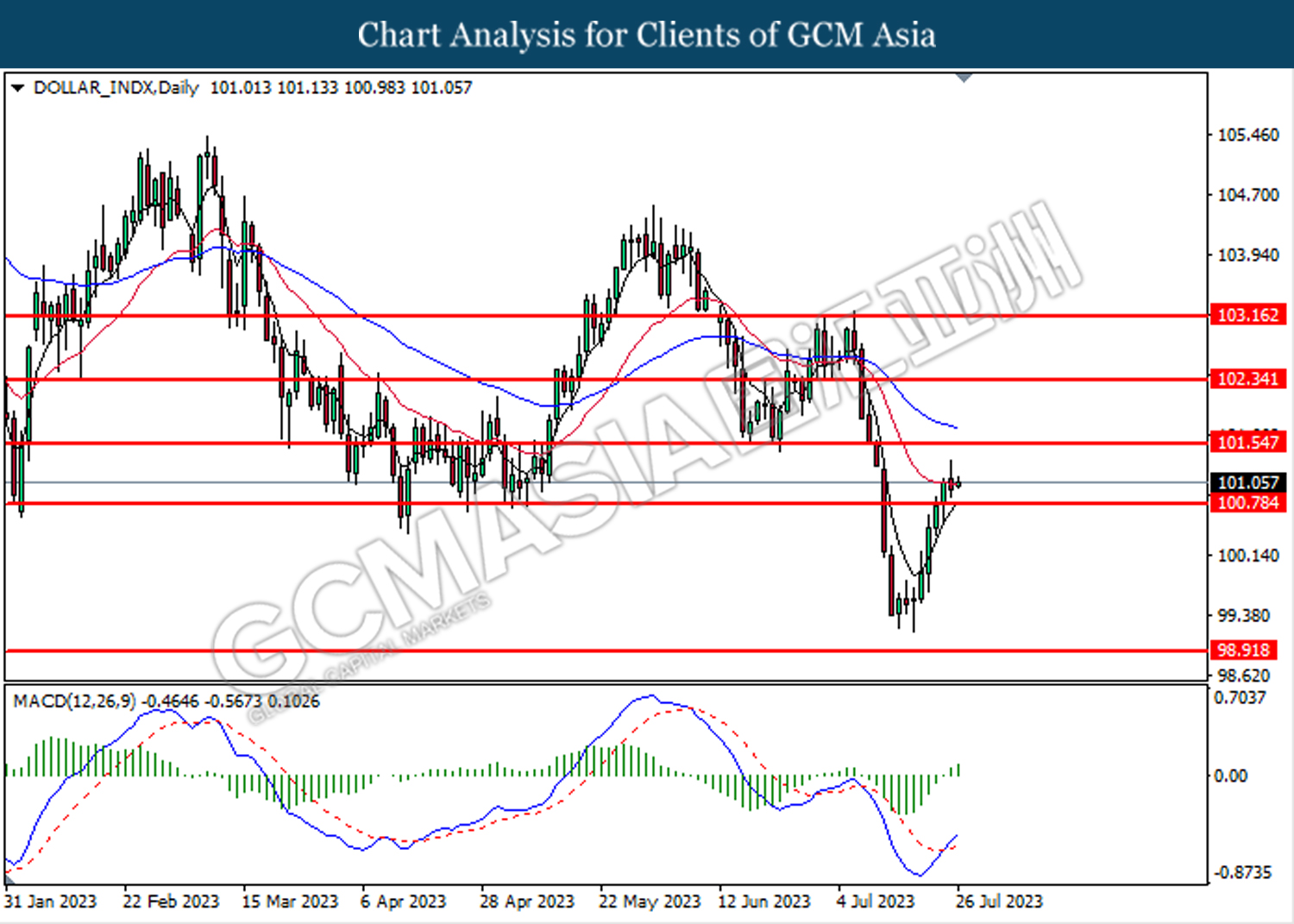Click the dropdown triangle beside DOLLAR_INDX
This screenshot has width=1294, height=924.
click(x=17, y=88)
